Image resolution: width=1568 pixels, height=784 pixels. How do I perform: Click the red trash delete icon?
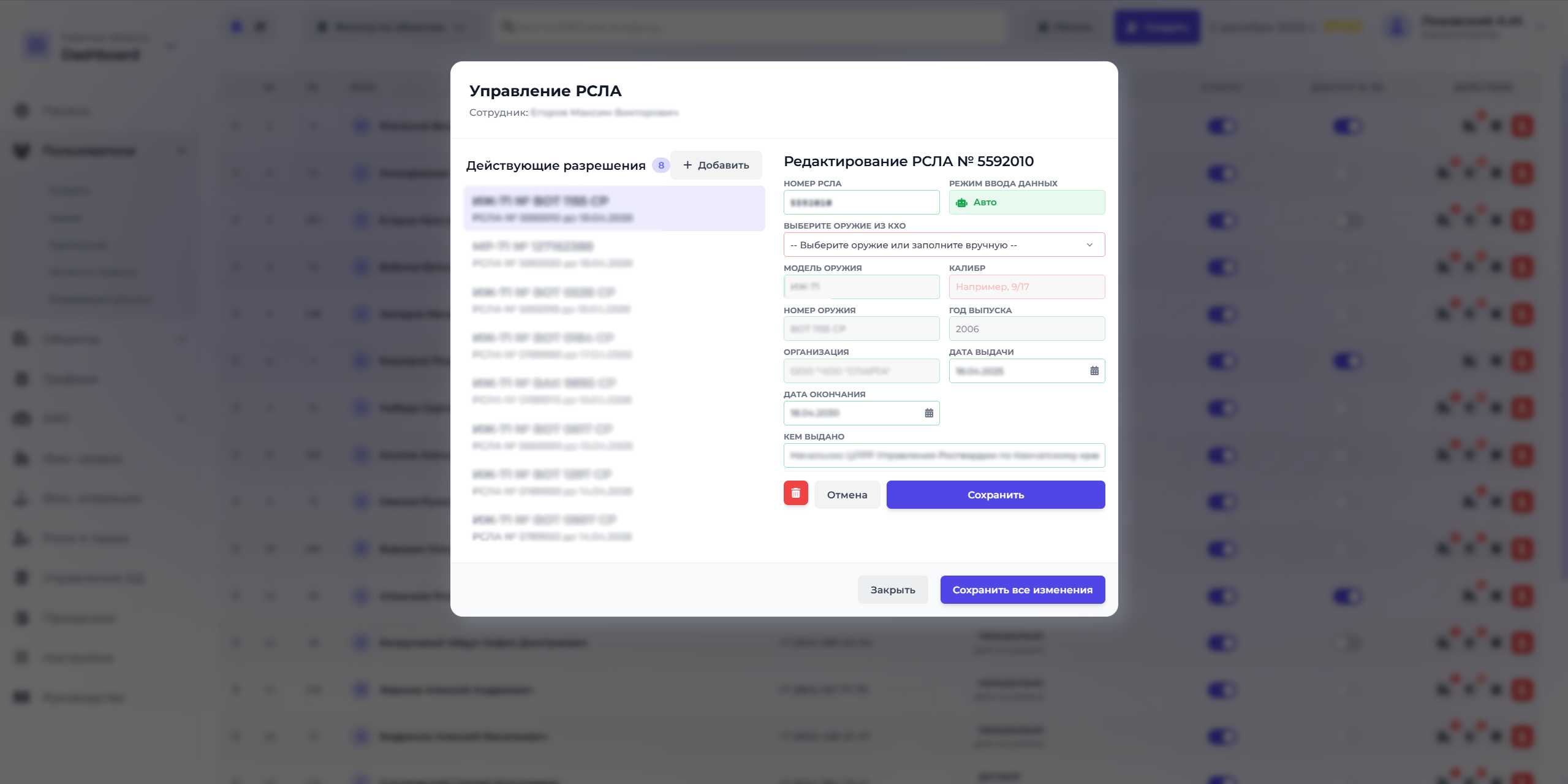[x=795, y=493]
